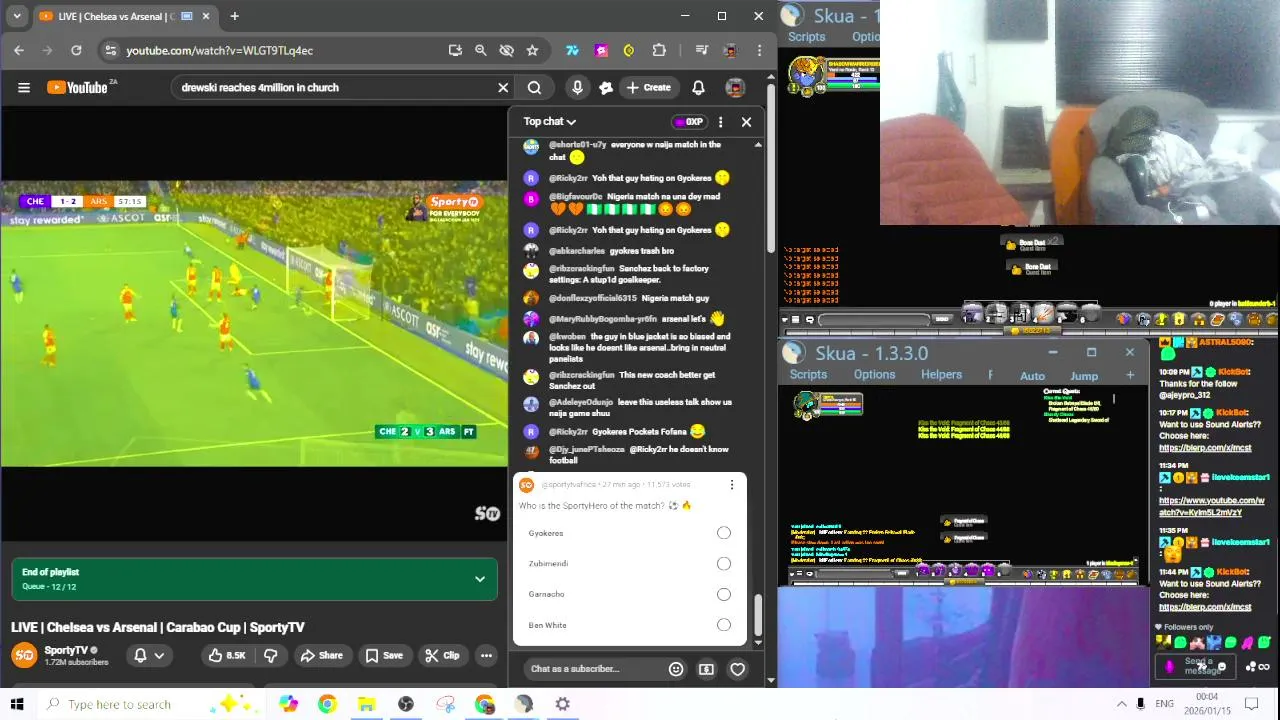This screenshot has width=1280, height=720.
Task: Click YouTube search input field
Action: (x=335, y=87)
